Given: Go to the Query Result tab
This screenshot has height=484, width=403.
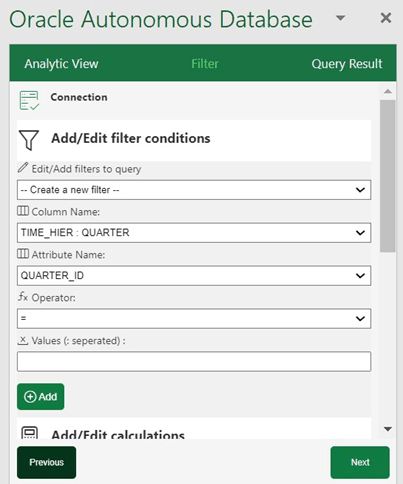Looking at the screenshot, I should click(x=347, y=64).
